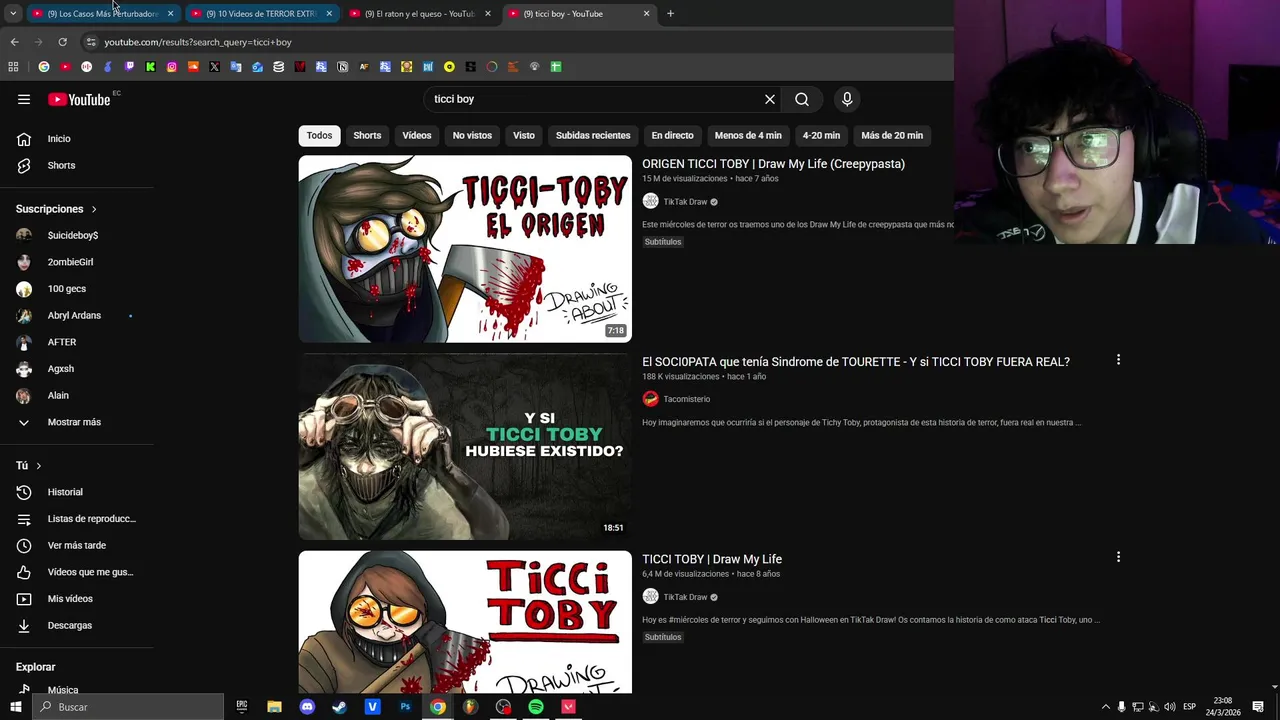Select the No vistos filter chip
The width and height of the screenshot is (1280, 720).
point(472,136)
